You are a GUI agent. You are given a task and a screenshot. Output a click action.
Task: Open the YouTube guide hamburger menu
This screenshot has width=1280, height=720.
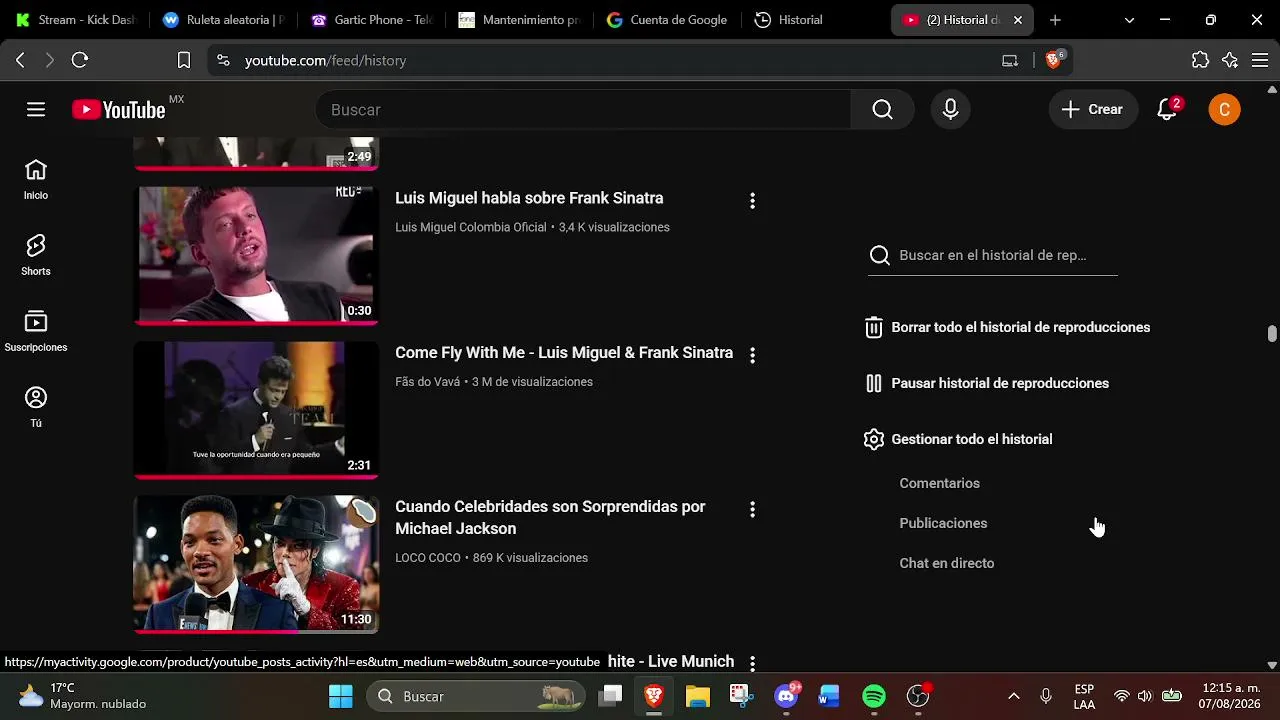tap(36, 110)
